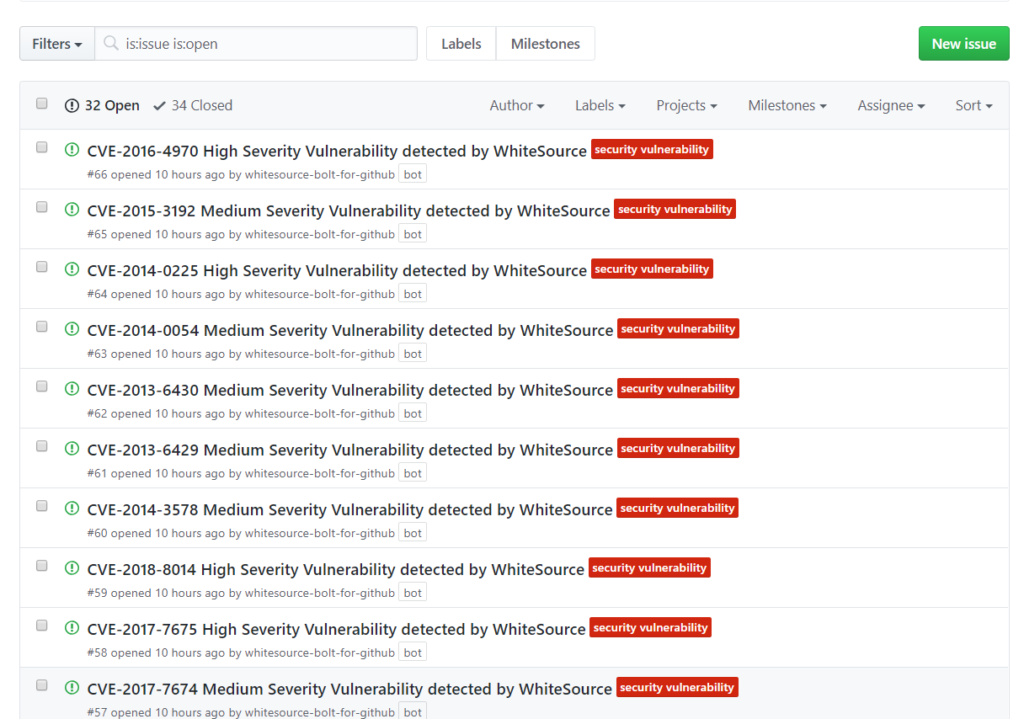Tick the checkbox beside CVE-2014-3578

click(x=41, y=507)
